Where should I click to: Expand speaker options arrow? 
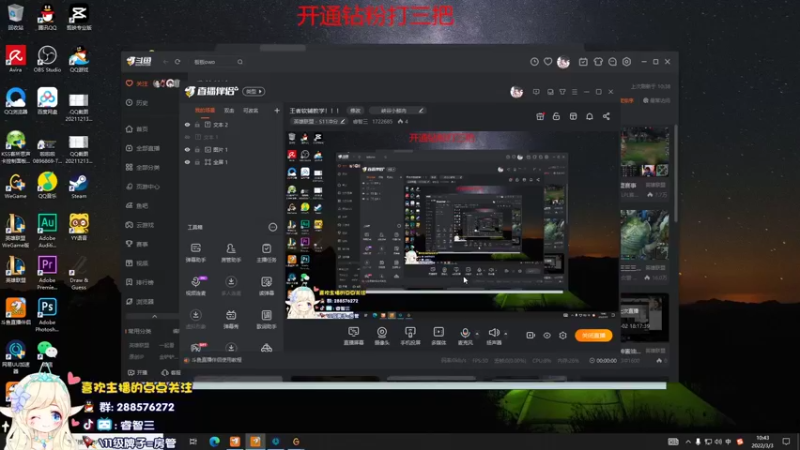506,334
